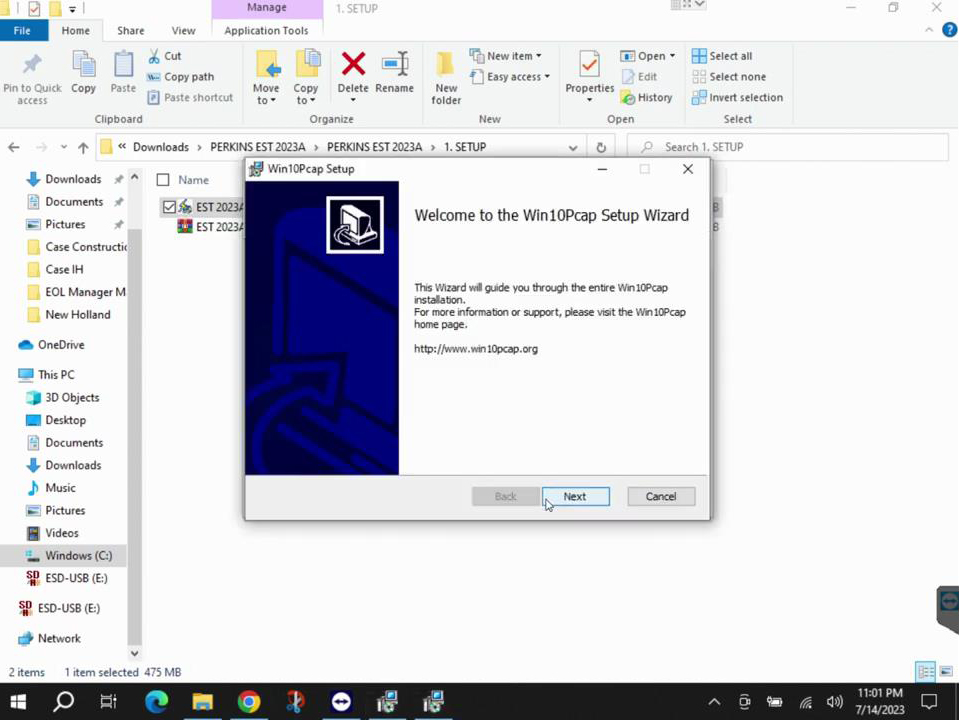Open the Case IH folder
The image size is (959, 720).
click(64, 270)
